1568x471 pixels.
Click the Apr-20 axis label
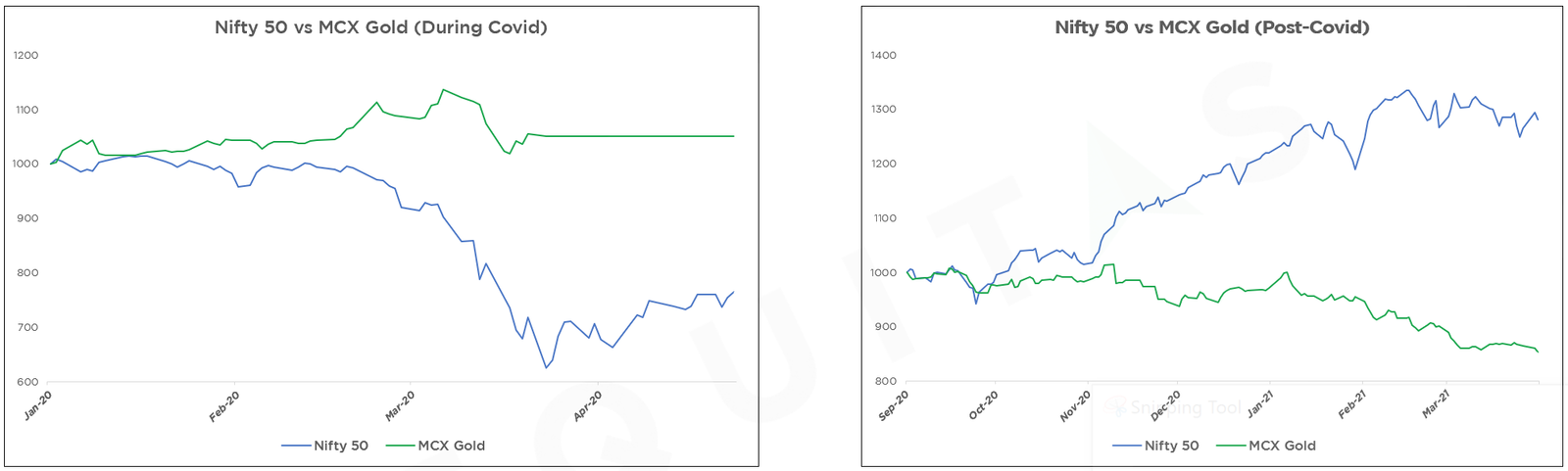(587, 406)
